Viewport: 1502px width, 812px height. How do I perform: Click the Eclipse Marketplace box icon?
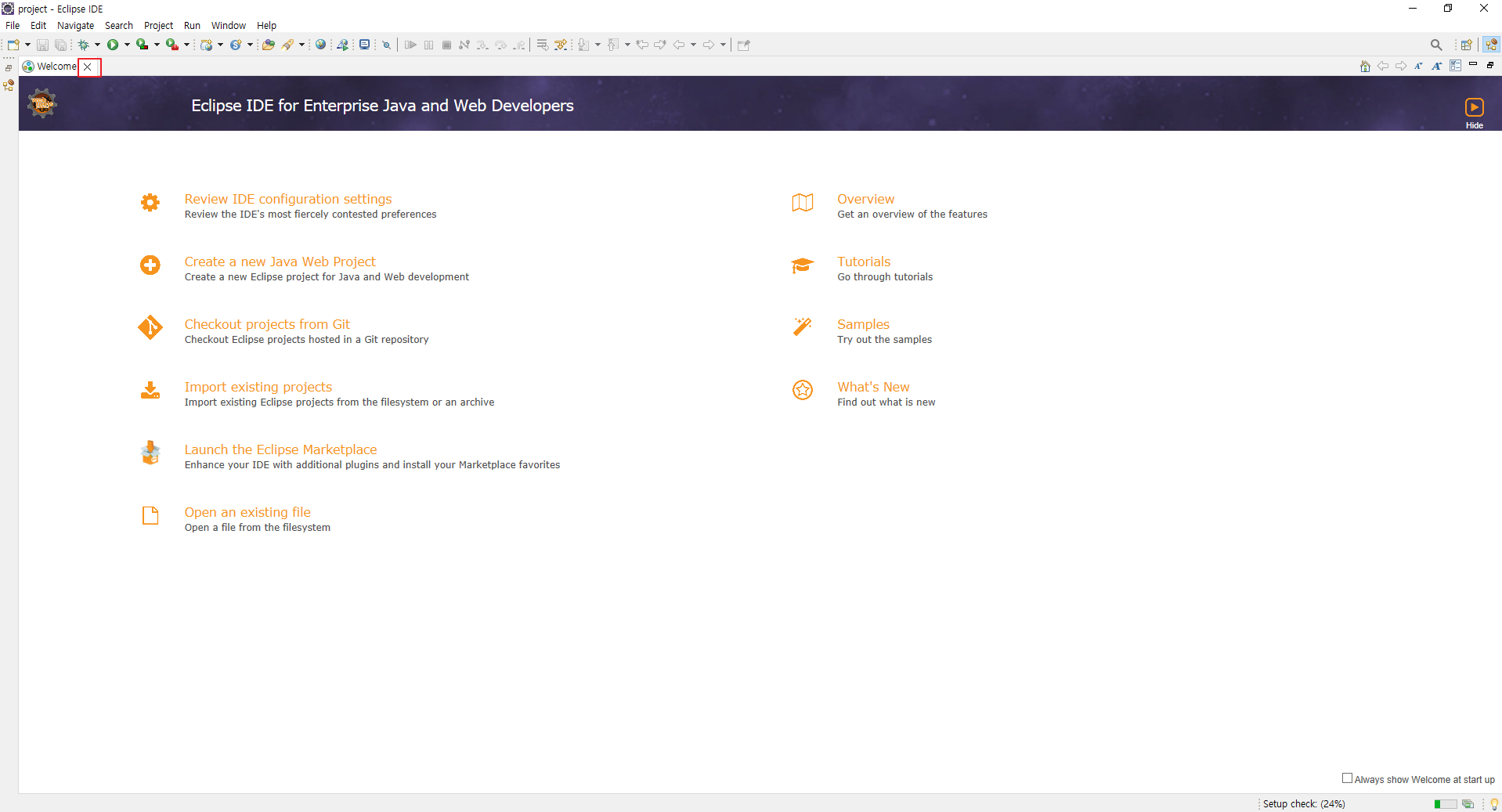click(150, 453)
